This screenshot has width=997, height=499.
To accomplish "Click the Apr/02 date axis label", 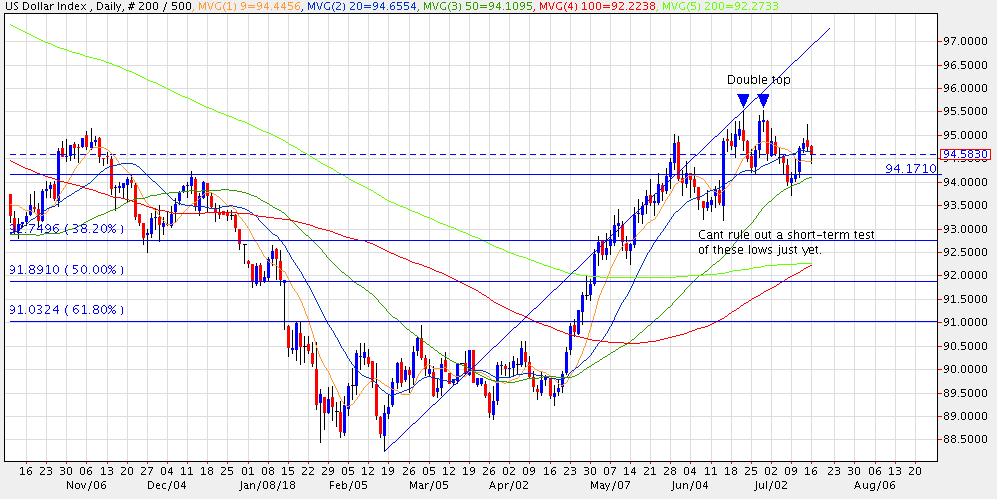I will (x=508, y=486).
